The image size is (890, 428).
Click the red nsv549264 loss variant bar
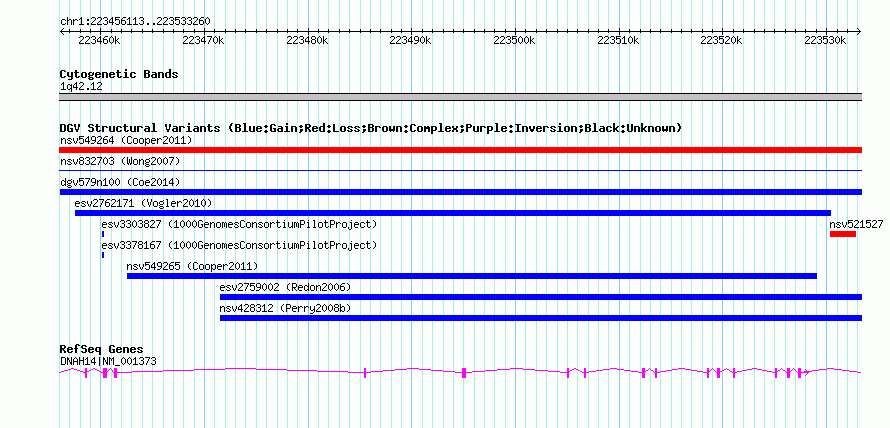click(460, 150)
